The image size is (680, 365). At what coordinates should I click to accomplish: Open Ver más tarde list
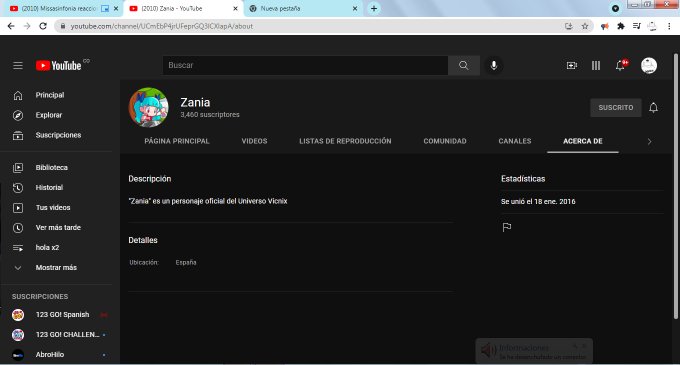click(59, 228)
